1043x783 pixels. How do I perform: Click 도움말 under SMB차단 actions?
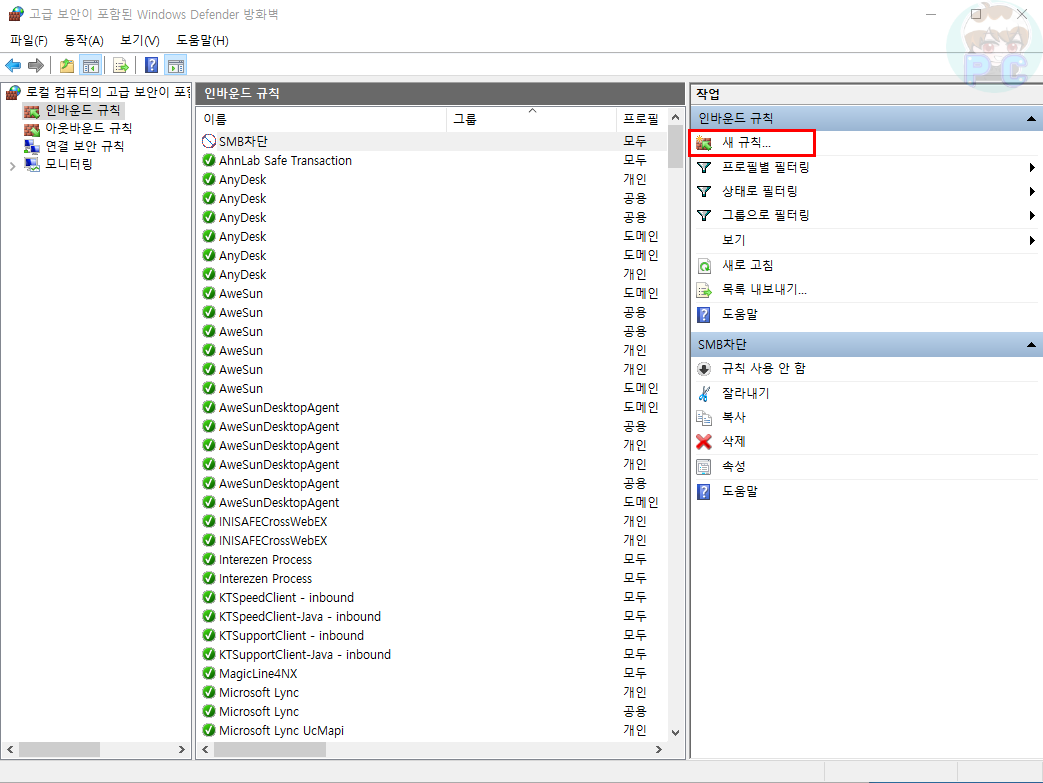tap(740, 491)
